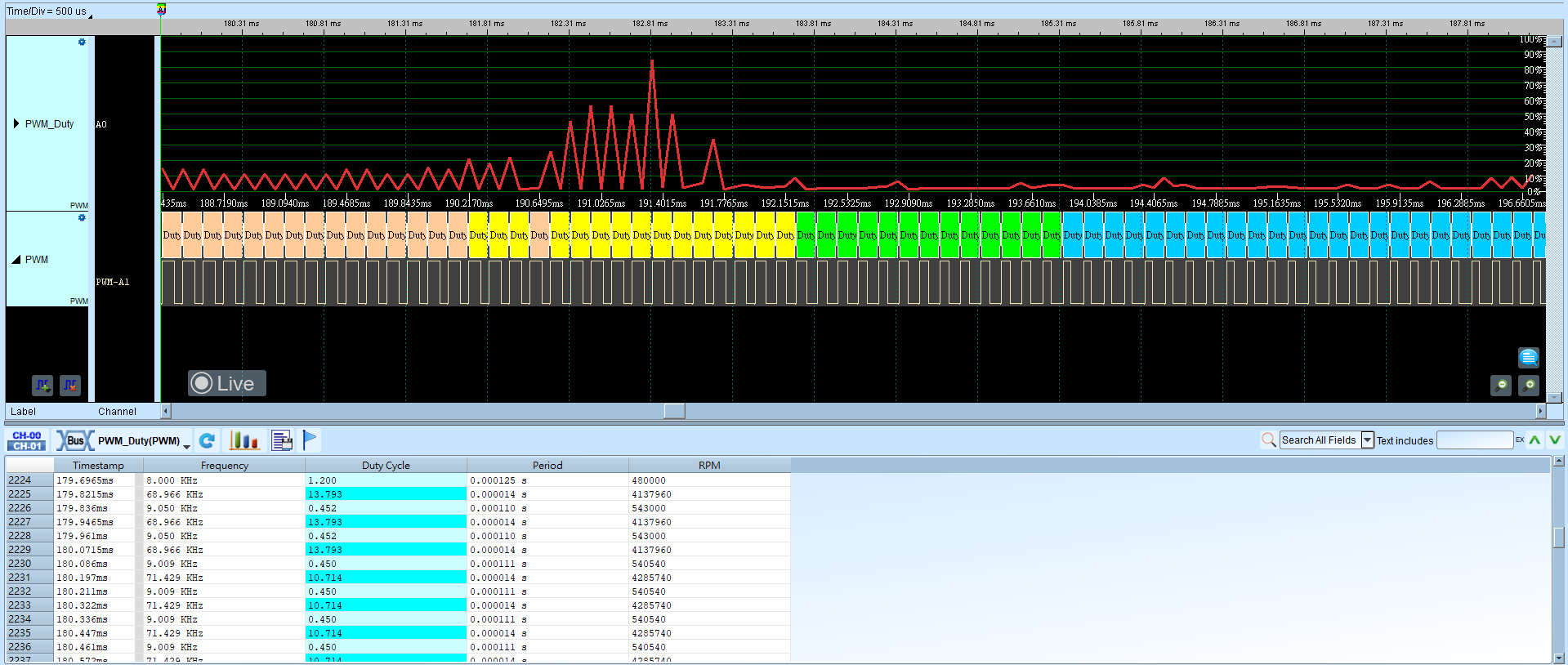Click the CH-00/CH-01 channel list icon
1568x665 pixels.
[x=27, y=440]
